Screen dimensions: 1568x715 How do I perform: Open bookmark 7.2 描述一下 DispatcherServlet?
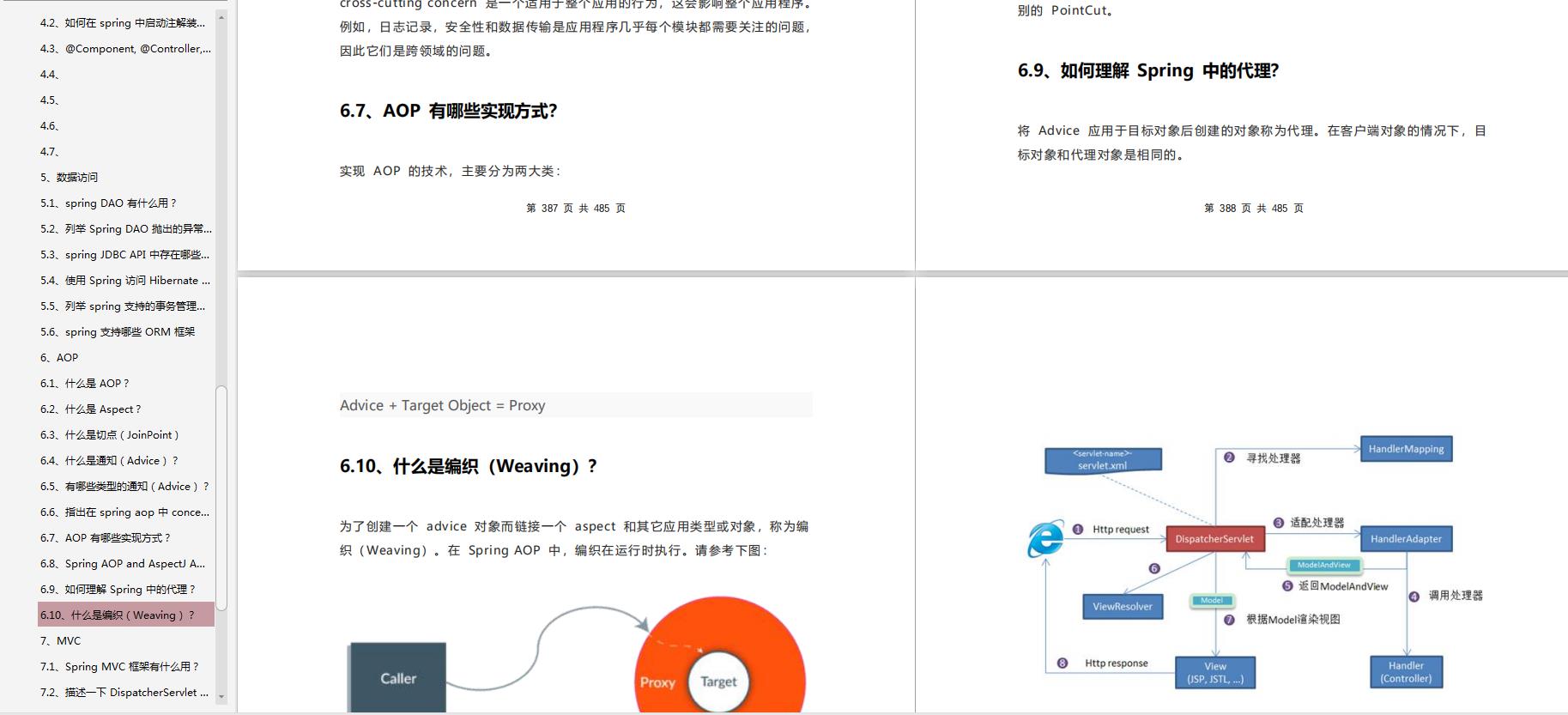click(124, 693)
